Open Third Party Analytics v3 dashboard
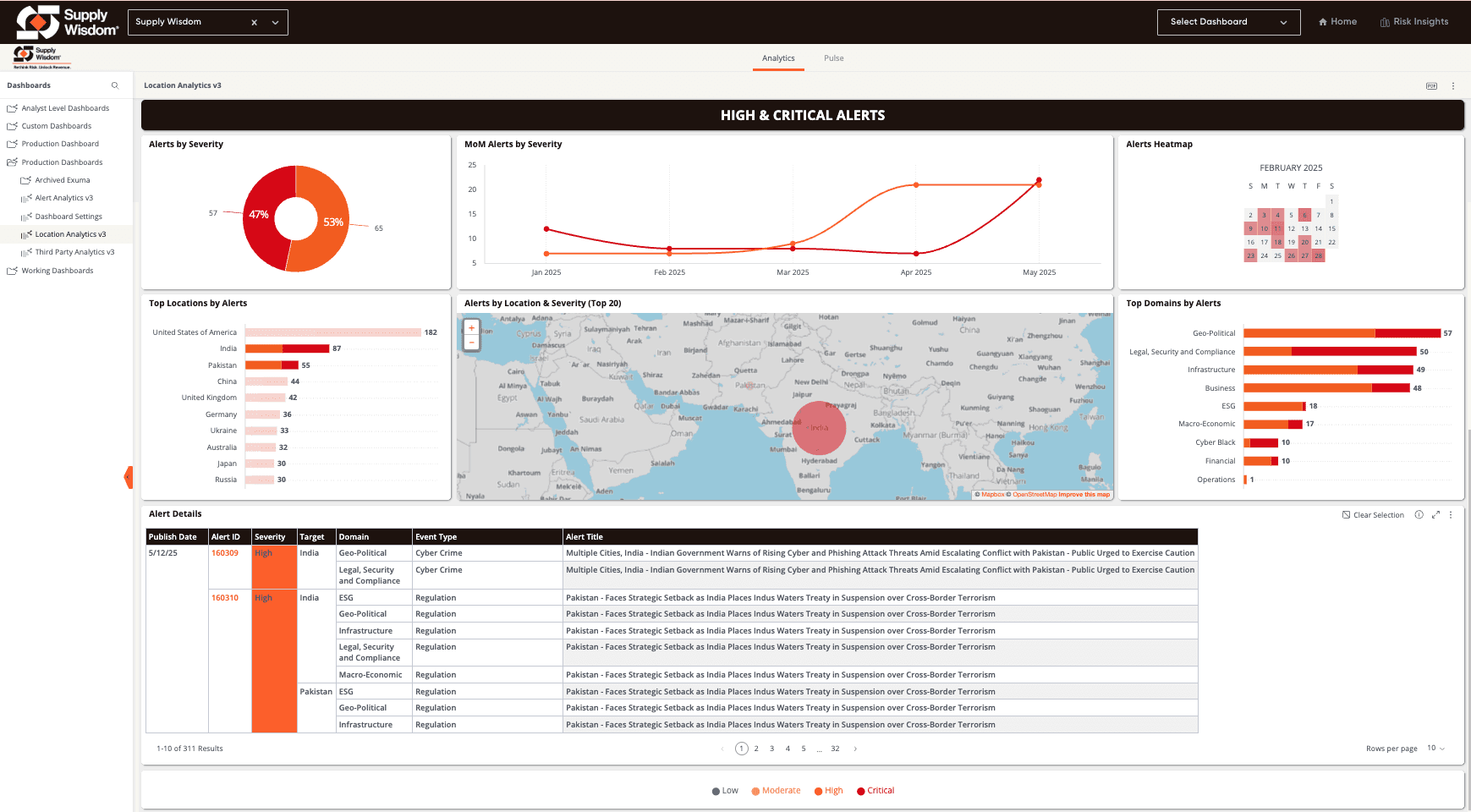Image resolution: width=1471 pixels, height=812 pixels. click(74, 252)
